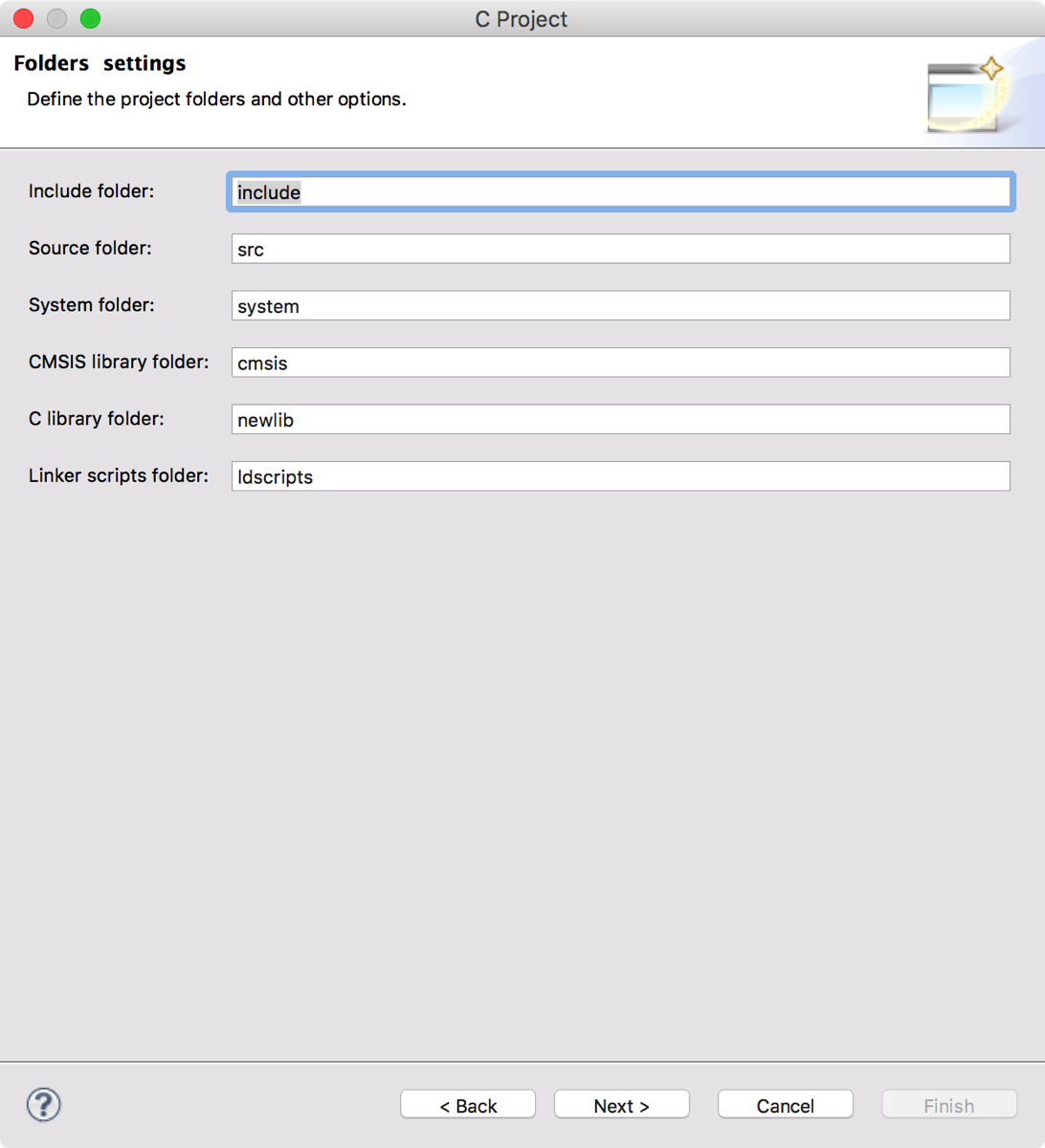Click the green zoom window button
Viewport: 1045px width, 1148px height.
90,18
